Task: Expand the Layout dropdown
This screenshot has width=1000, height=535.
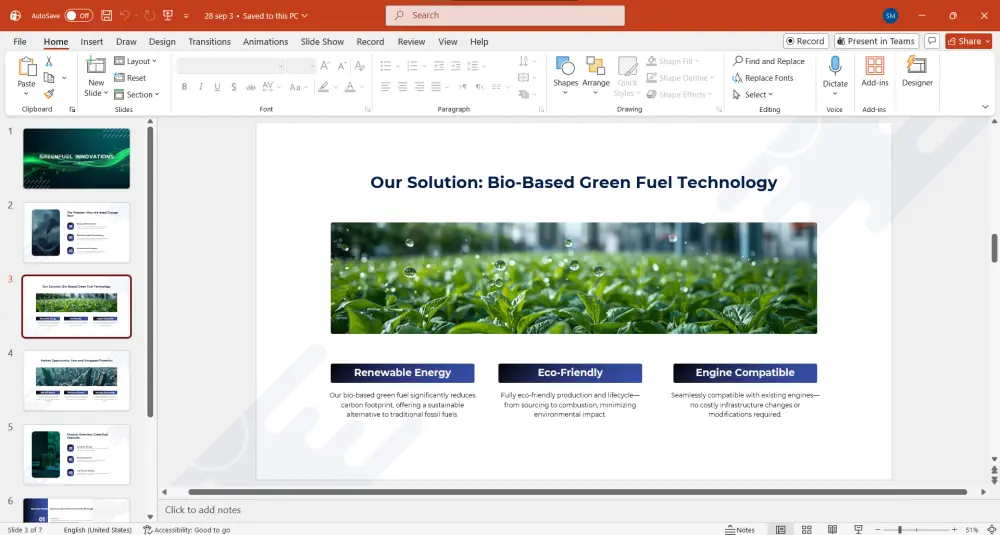Action: point(135,61)
